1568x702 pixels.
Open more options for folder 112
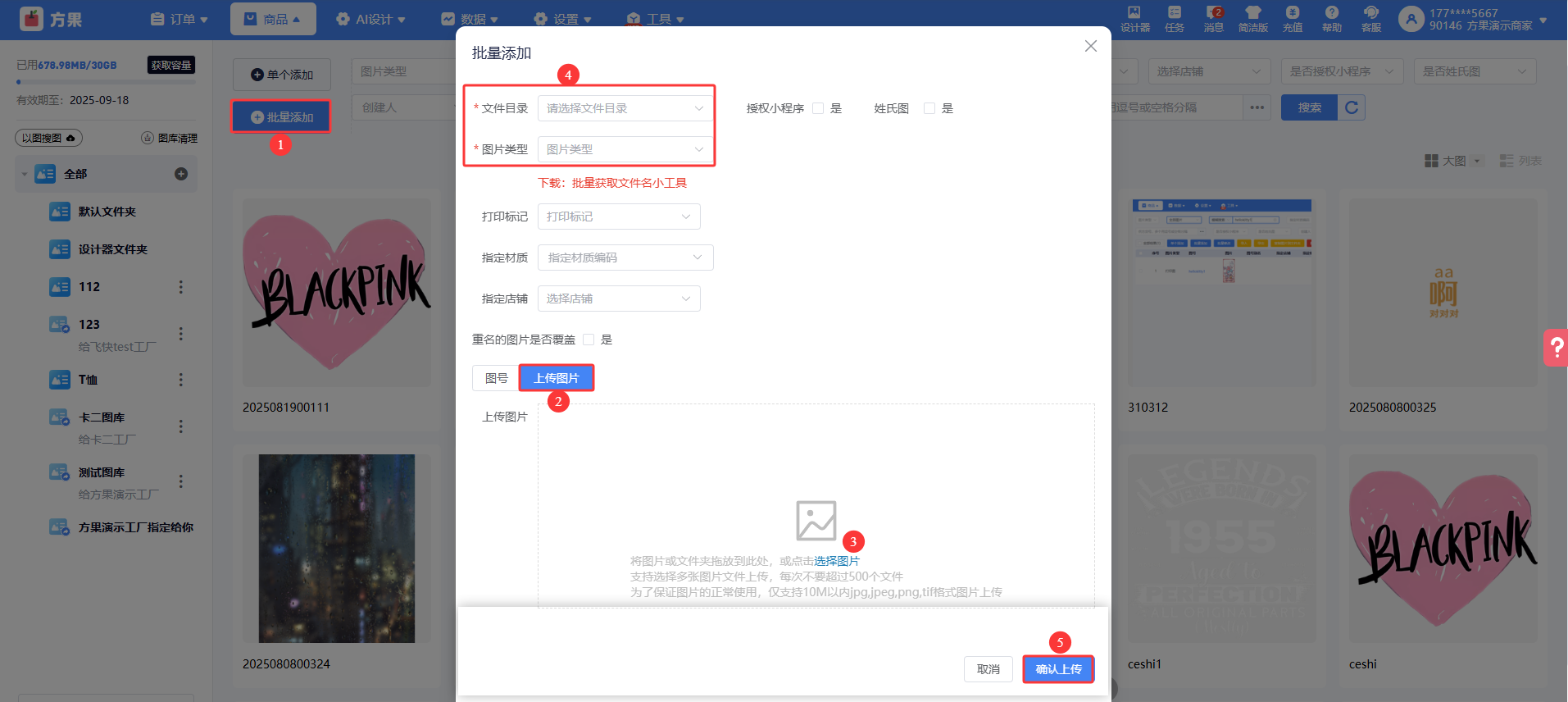coord(181,287)
